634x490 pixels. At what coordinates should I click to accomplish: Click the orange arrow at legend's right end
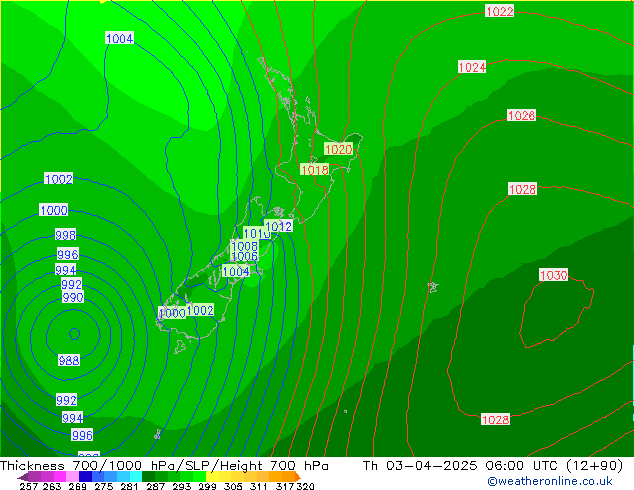298,477
